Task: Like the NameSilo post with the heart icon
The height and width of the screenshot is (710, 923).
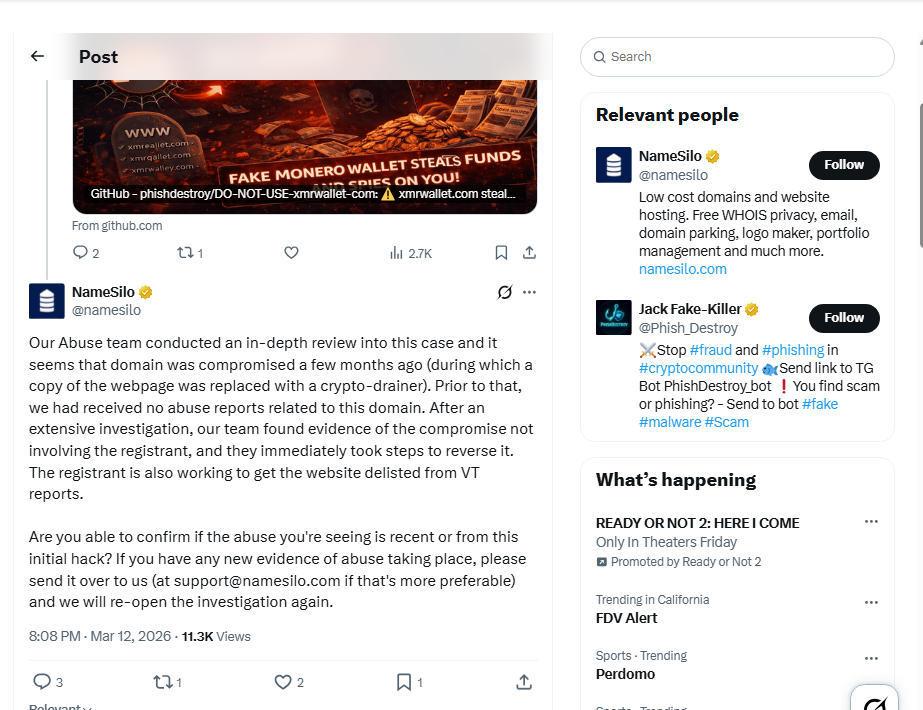Action: (283, 682)
